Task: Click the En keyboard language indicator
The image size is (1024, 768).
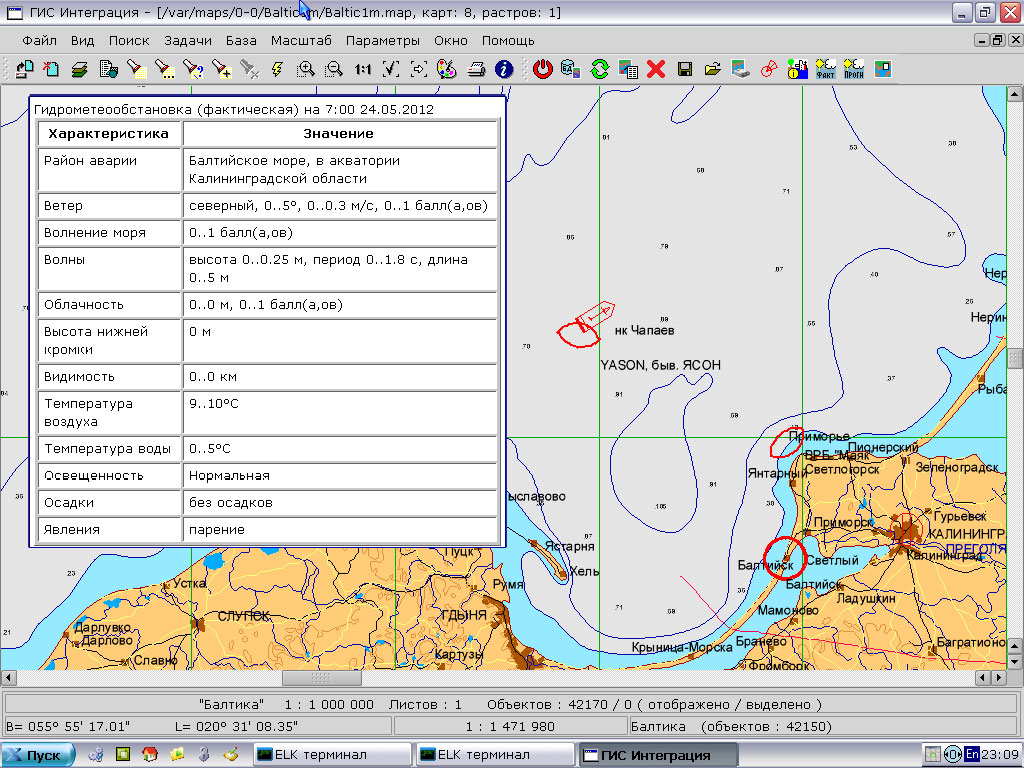Action: coord(972,754)
